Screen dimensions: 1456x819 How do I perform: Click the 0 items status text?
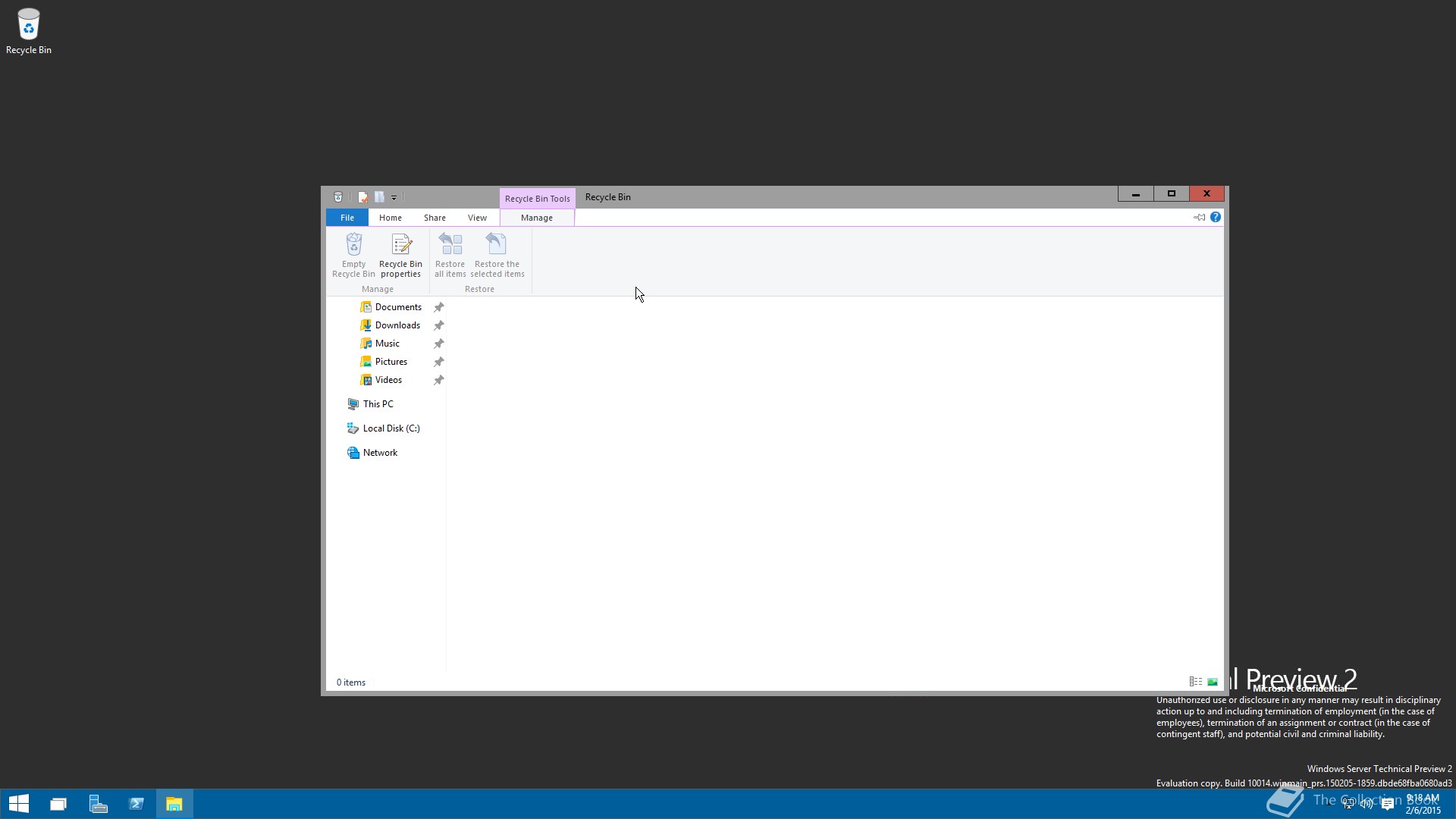[351, 682]
